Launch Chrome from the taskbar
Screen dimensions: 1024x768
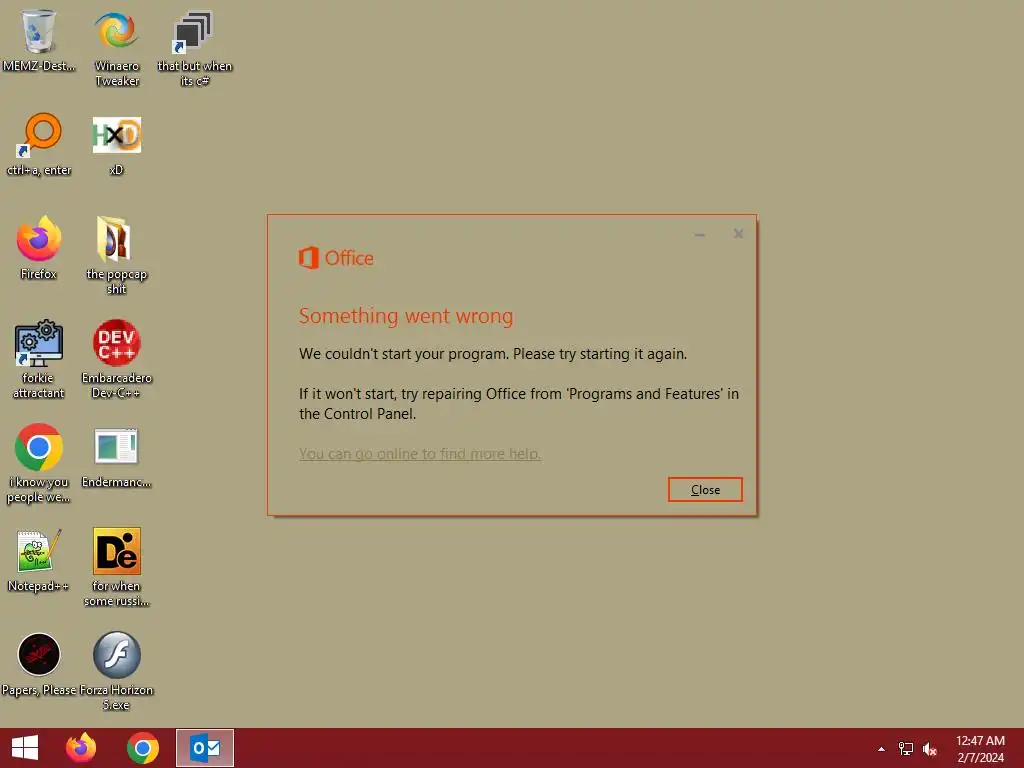[143, 748]
